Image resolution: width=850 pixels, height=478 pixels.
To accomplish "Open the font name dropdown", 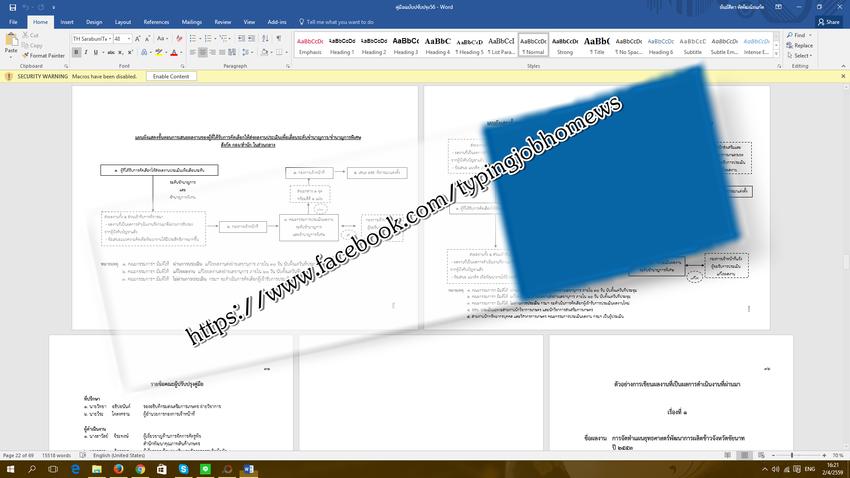I will coord(110,38).
